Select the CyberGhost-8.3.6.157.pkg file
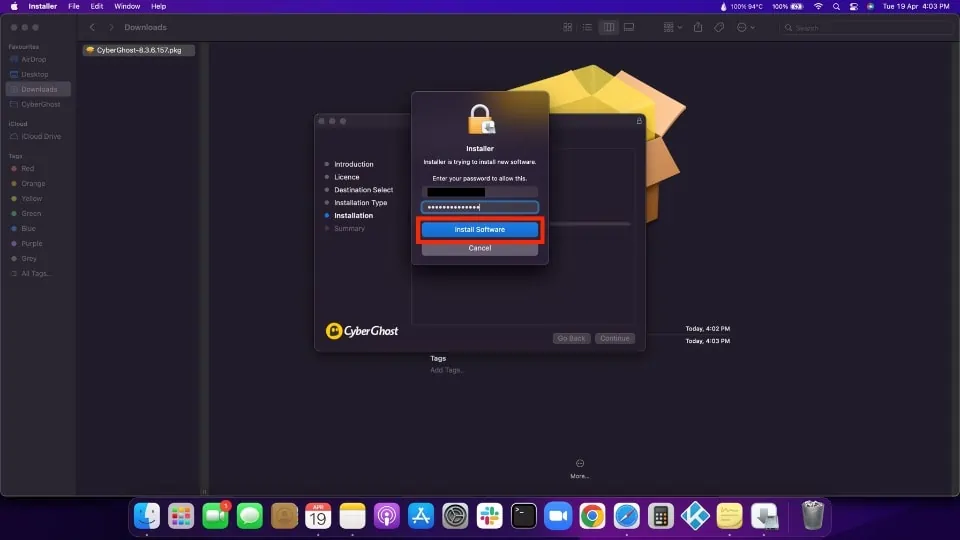Image resolution: width=960 pixels, height=540 pixels. [138, 50]
